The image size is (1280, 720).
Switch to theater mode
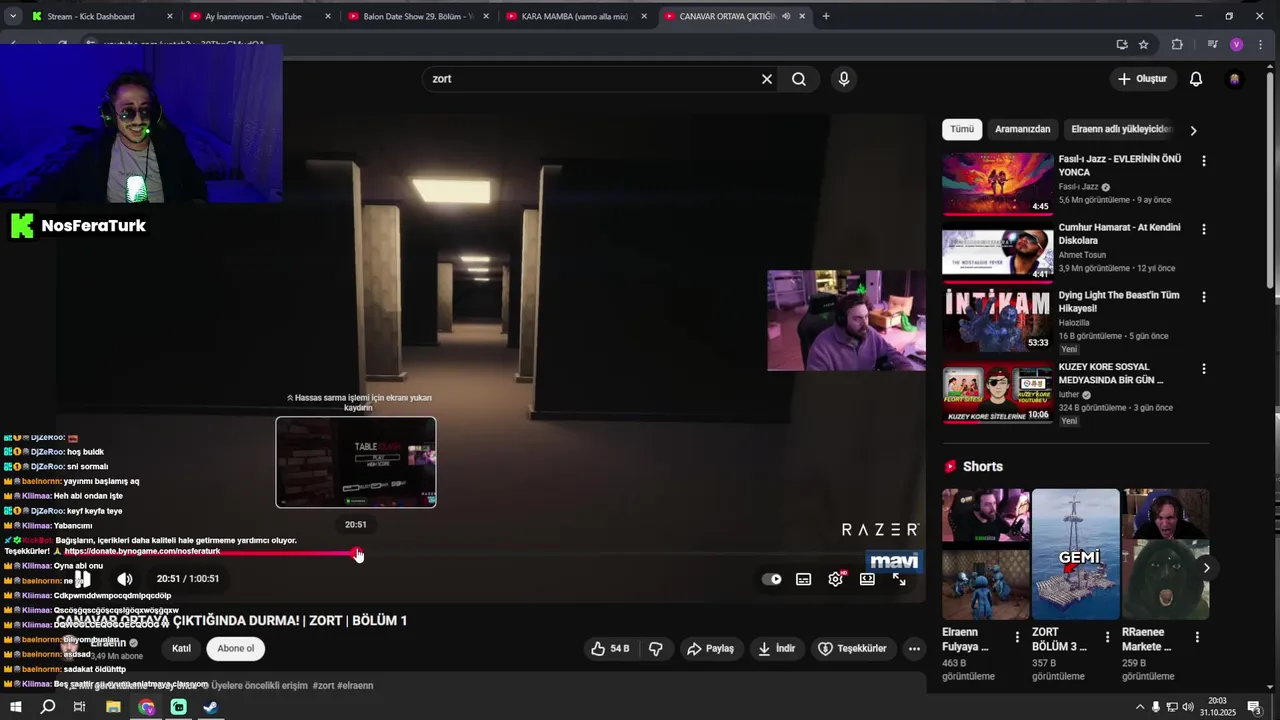(867, 579)
